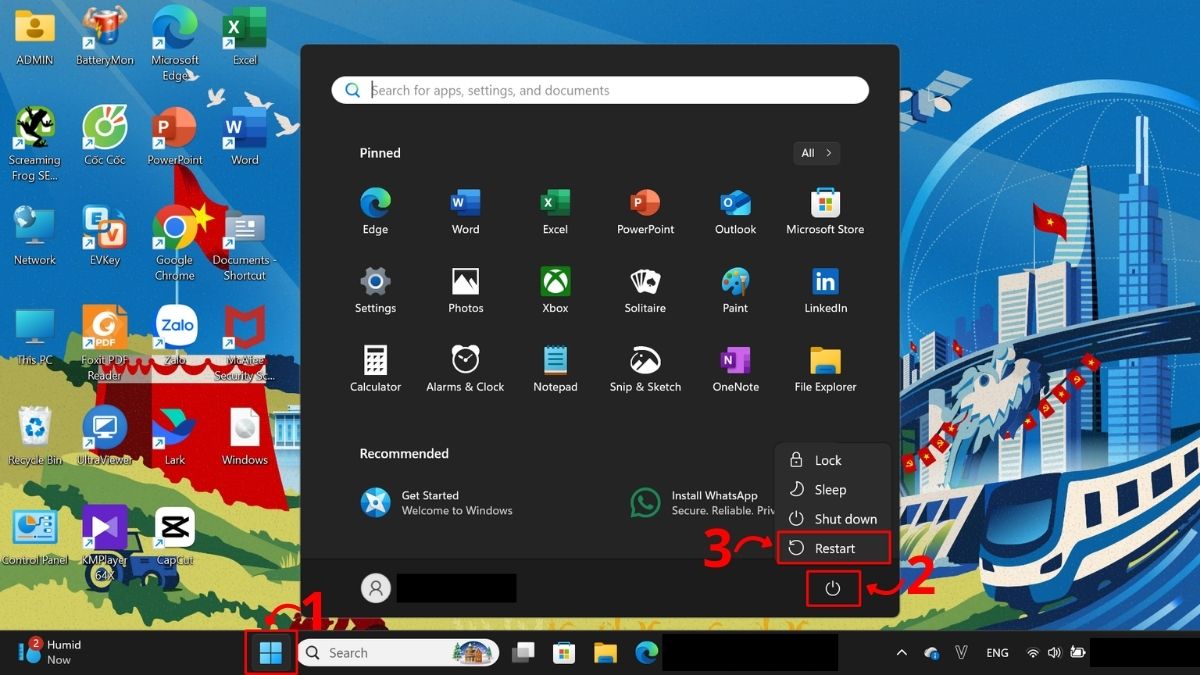Launch the LinkedIn app

pyautogui.click(x=824, y=285)
